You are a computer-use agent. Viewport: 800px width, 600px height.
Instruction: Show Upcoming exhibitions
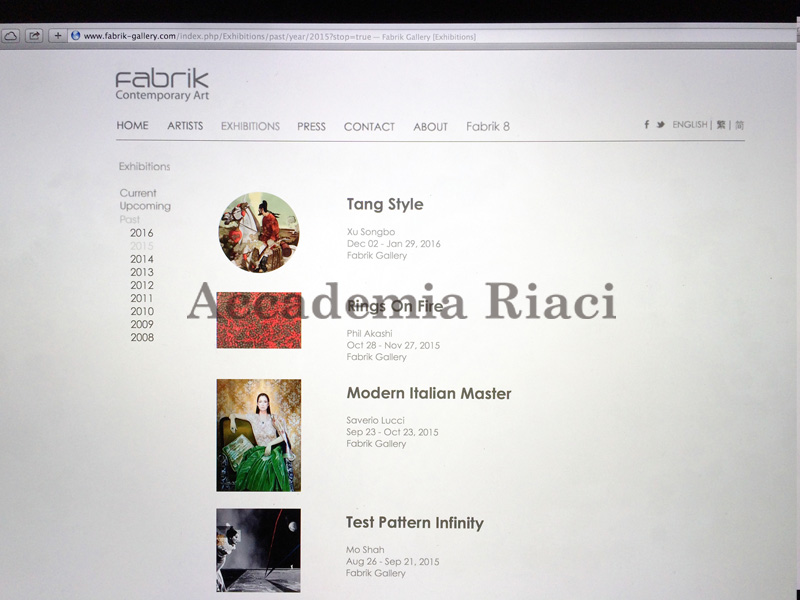click(145, 206)
